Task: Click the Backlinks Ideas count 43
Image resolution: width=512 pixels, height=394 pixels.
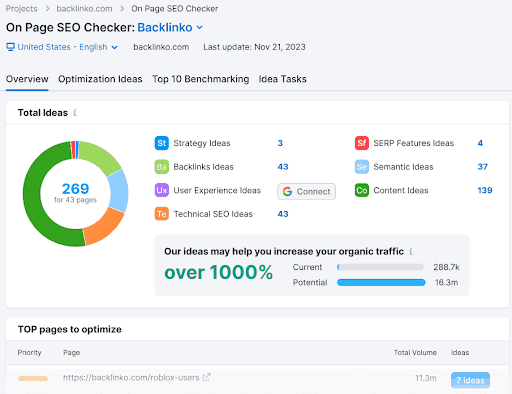Action: (x=283, y=167)
